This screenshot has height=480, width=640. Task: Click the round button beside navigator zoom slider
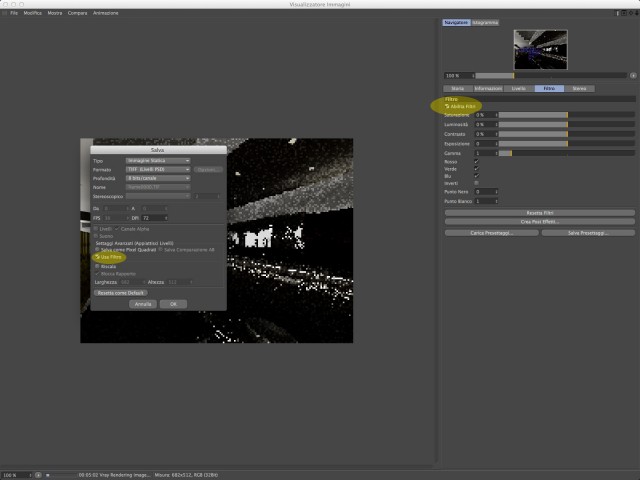pos(633,76)
